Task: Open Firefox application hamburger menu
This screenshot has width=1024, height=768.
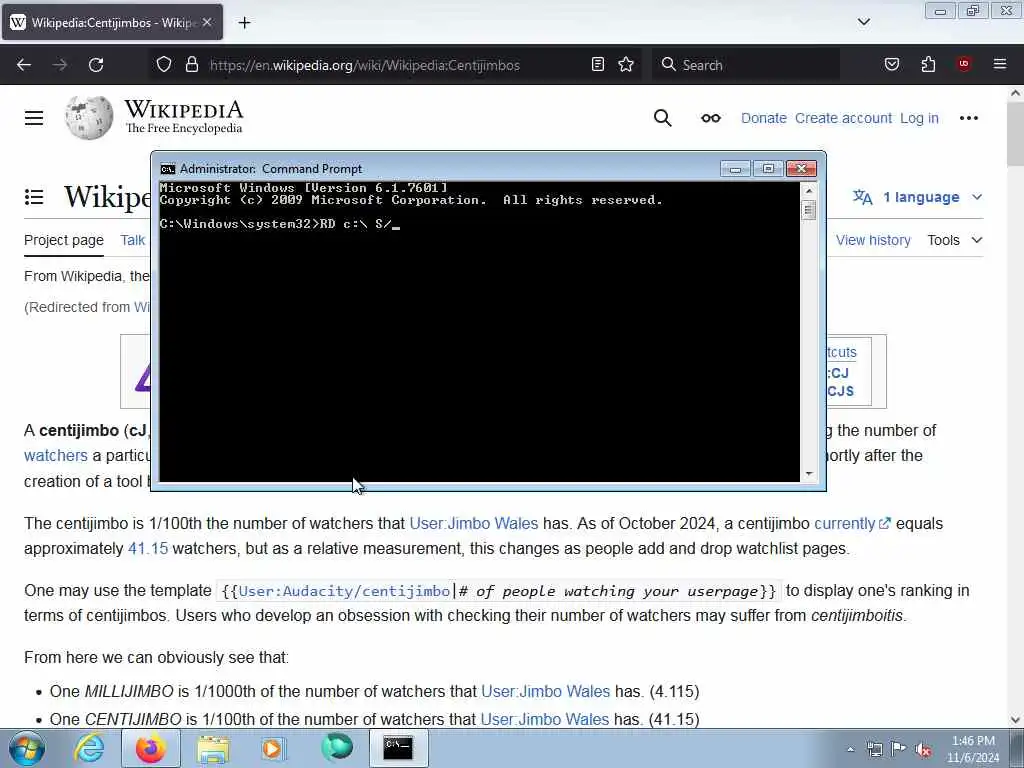Action: (x=1000, y=64)
